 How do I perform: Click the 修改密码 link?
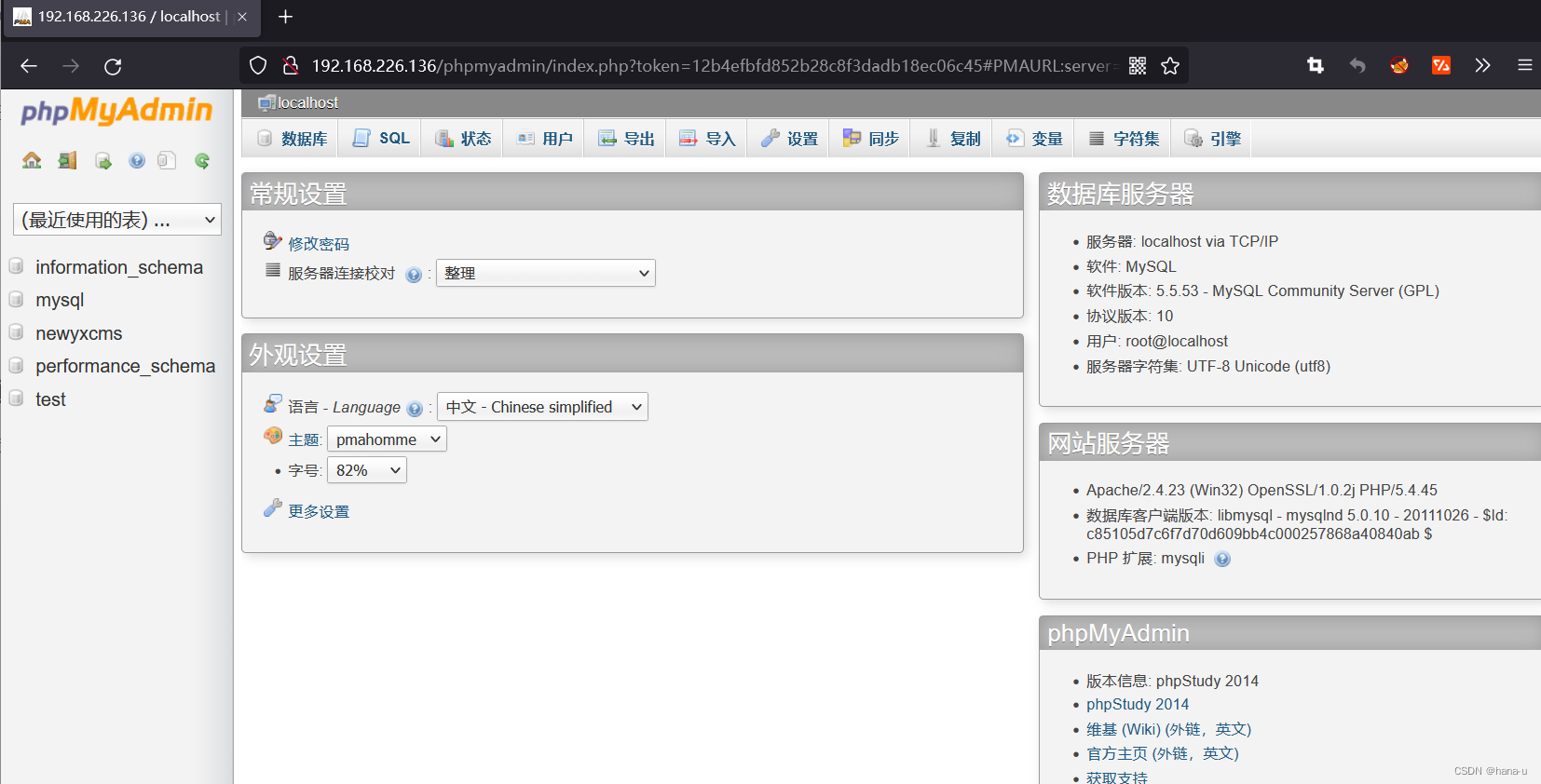coord(319,244)
